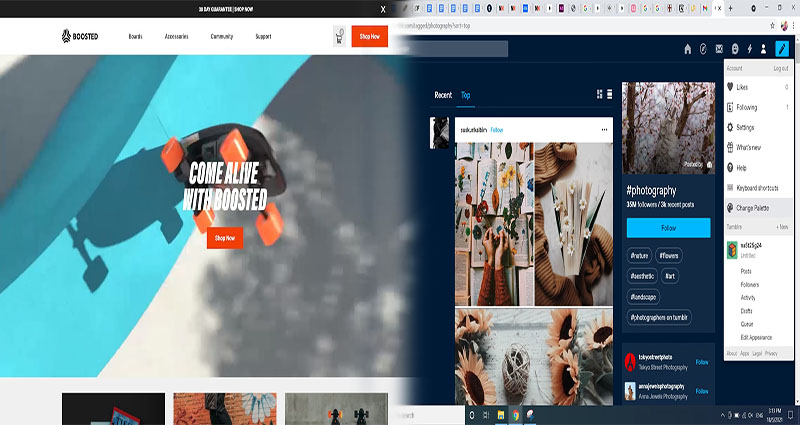Open Posts under the Untitled blog
This screenshot has height=425, width=800.
pyautogui.click(x=746, y=271)
